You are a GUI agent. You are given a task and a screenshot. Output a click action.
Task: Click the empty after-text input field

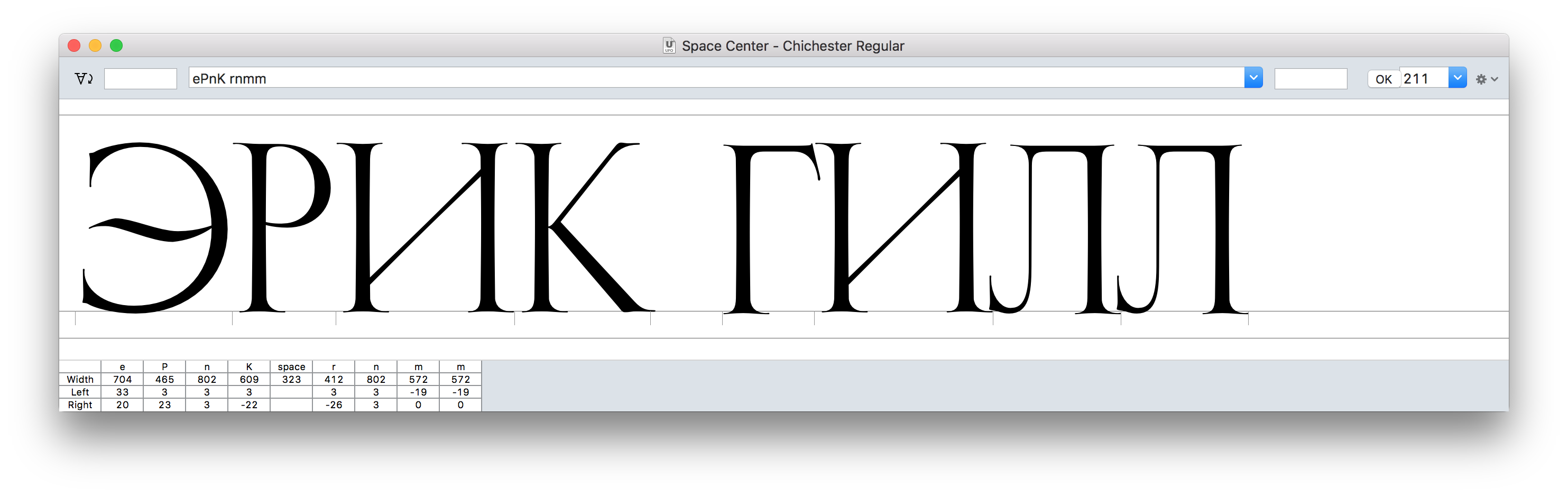[1311, 78]
